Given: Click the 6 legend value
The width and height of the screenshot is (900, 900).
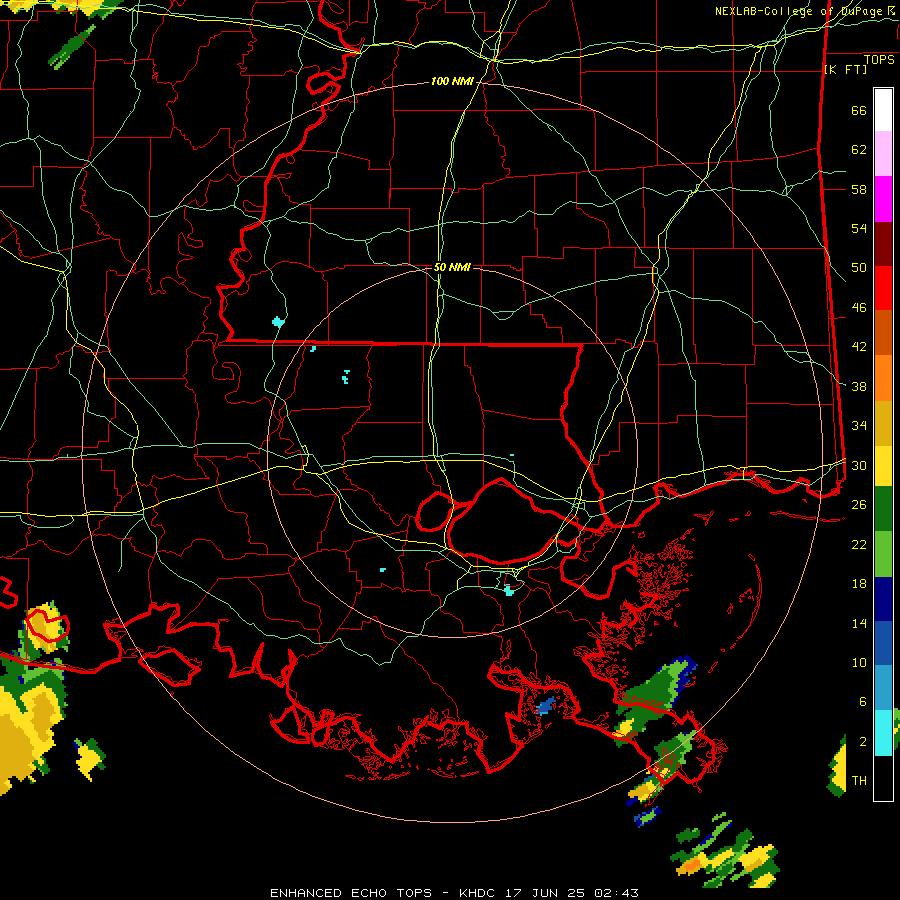Looking at the screenshot, I should [863, 702].
